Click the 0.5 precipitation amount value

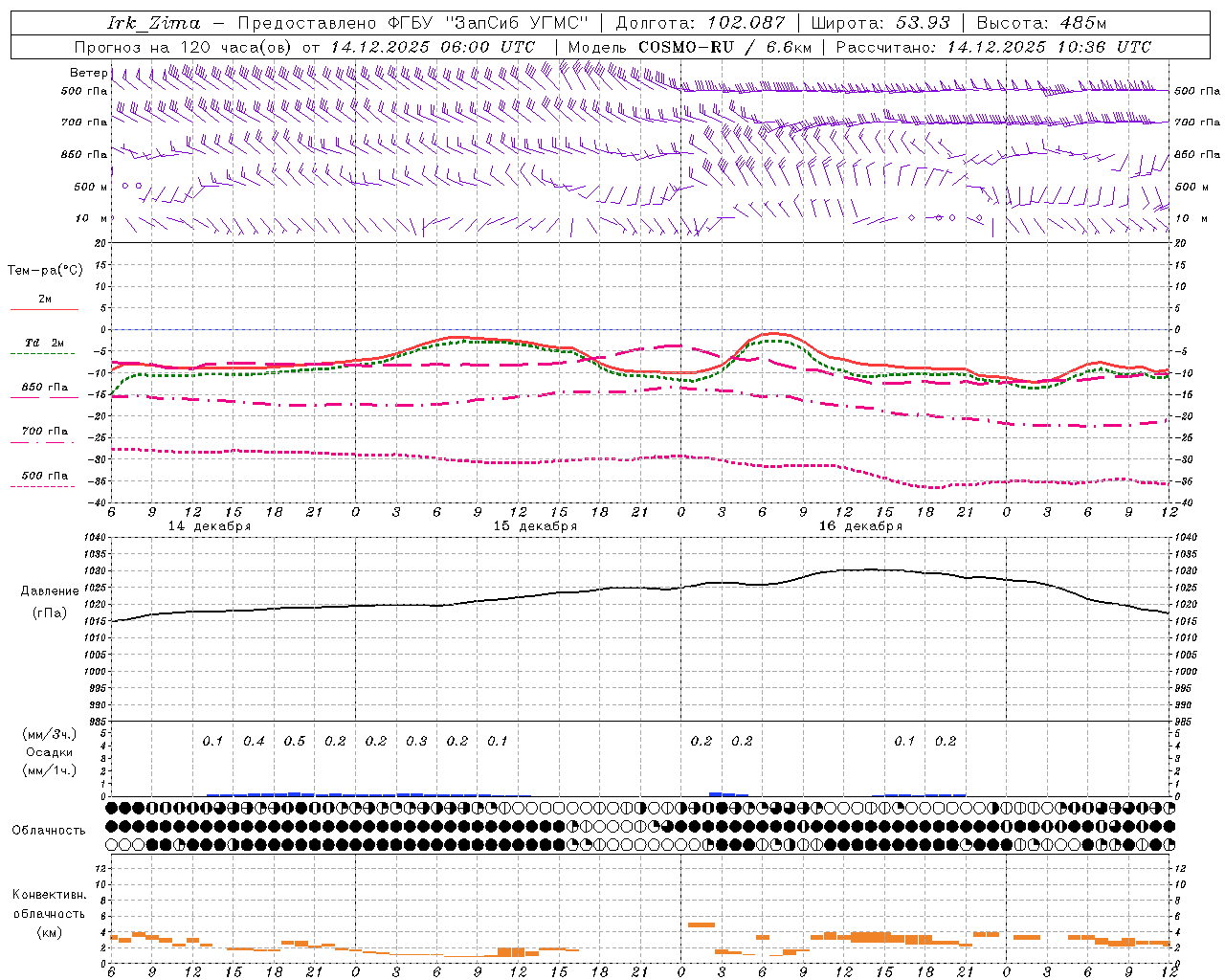click(295, 741)
